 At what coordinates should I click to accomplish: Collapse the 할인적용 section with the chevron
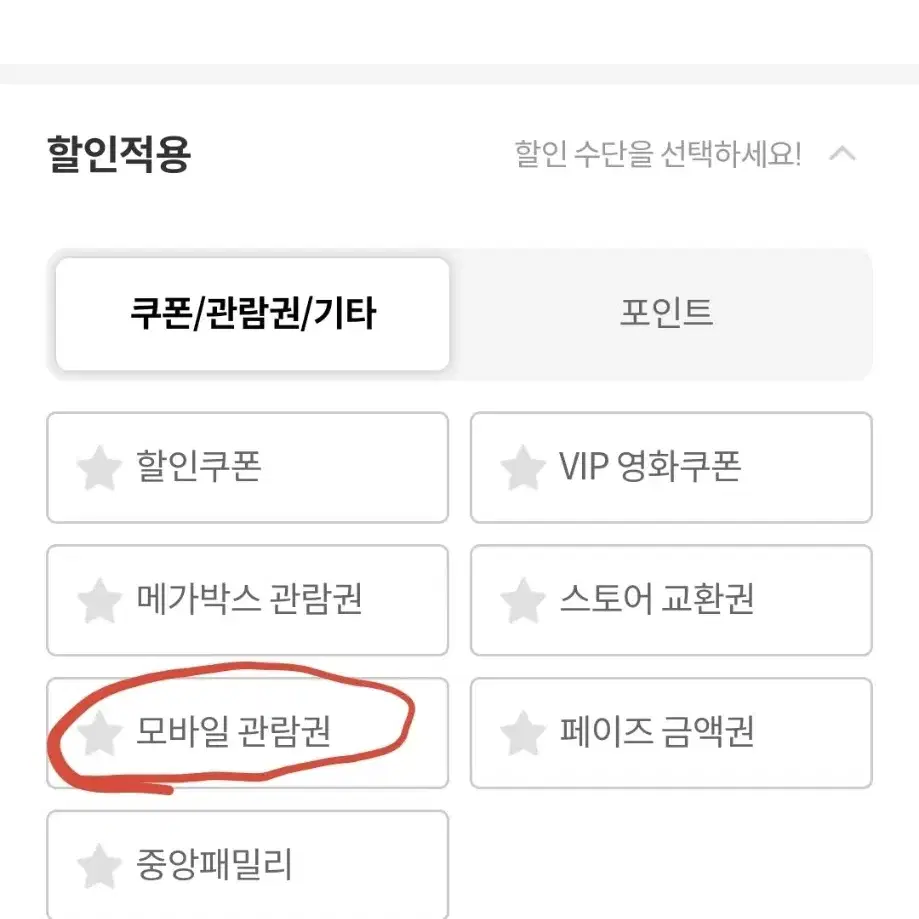click(x=842, y=154)
